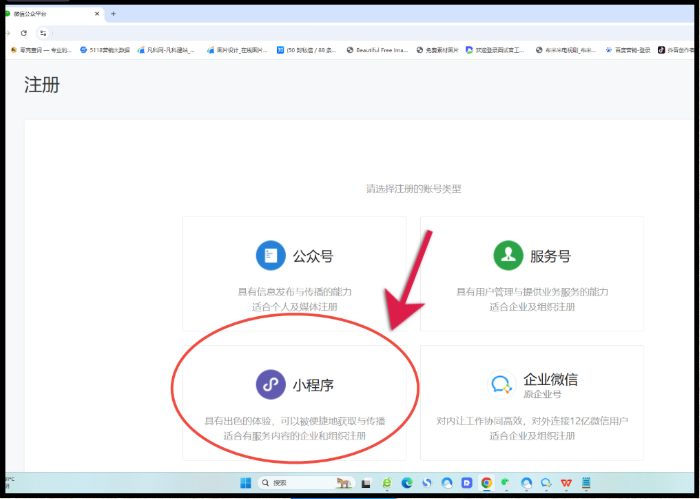This screenshot has width=700, height=499.
Task: Click the 公众号 account type icon
Action: (270, 256)
